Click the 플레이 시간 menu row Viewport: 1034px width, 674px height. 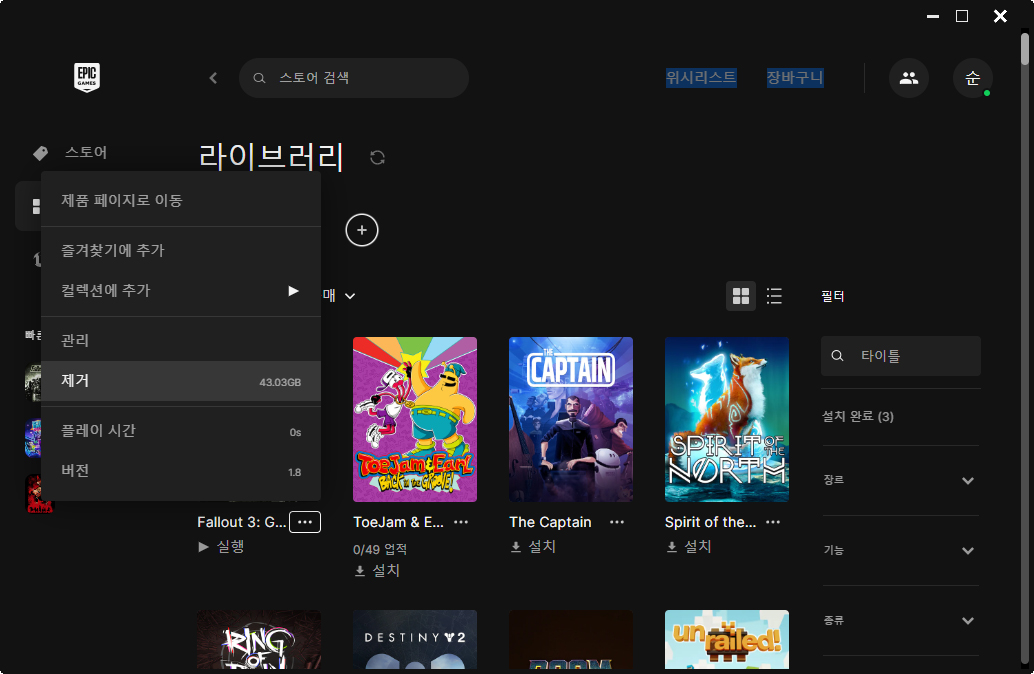[x=181, y=431]
